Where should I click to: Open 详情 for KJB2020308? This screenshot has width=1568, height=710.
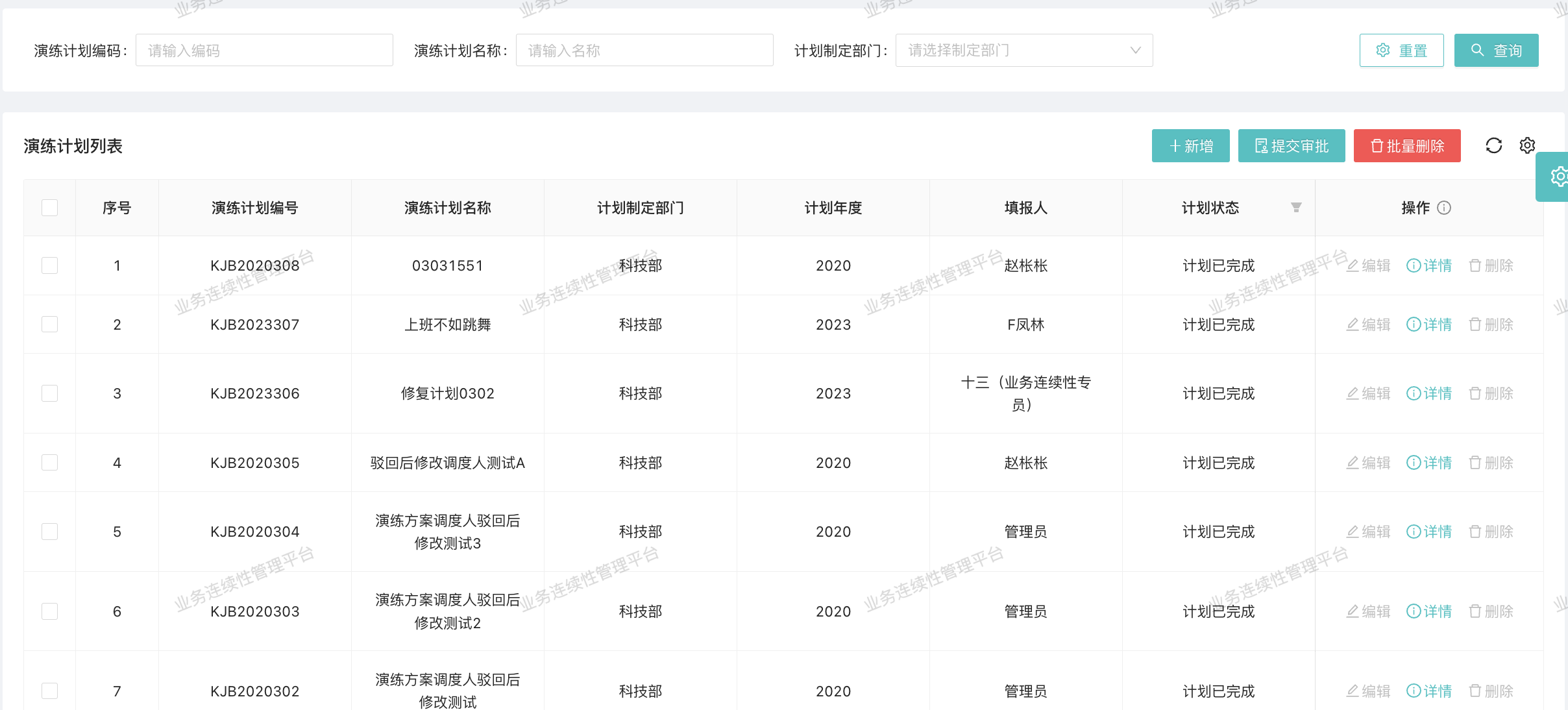(x=1429, y=265)
